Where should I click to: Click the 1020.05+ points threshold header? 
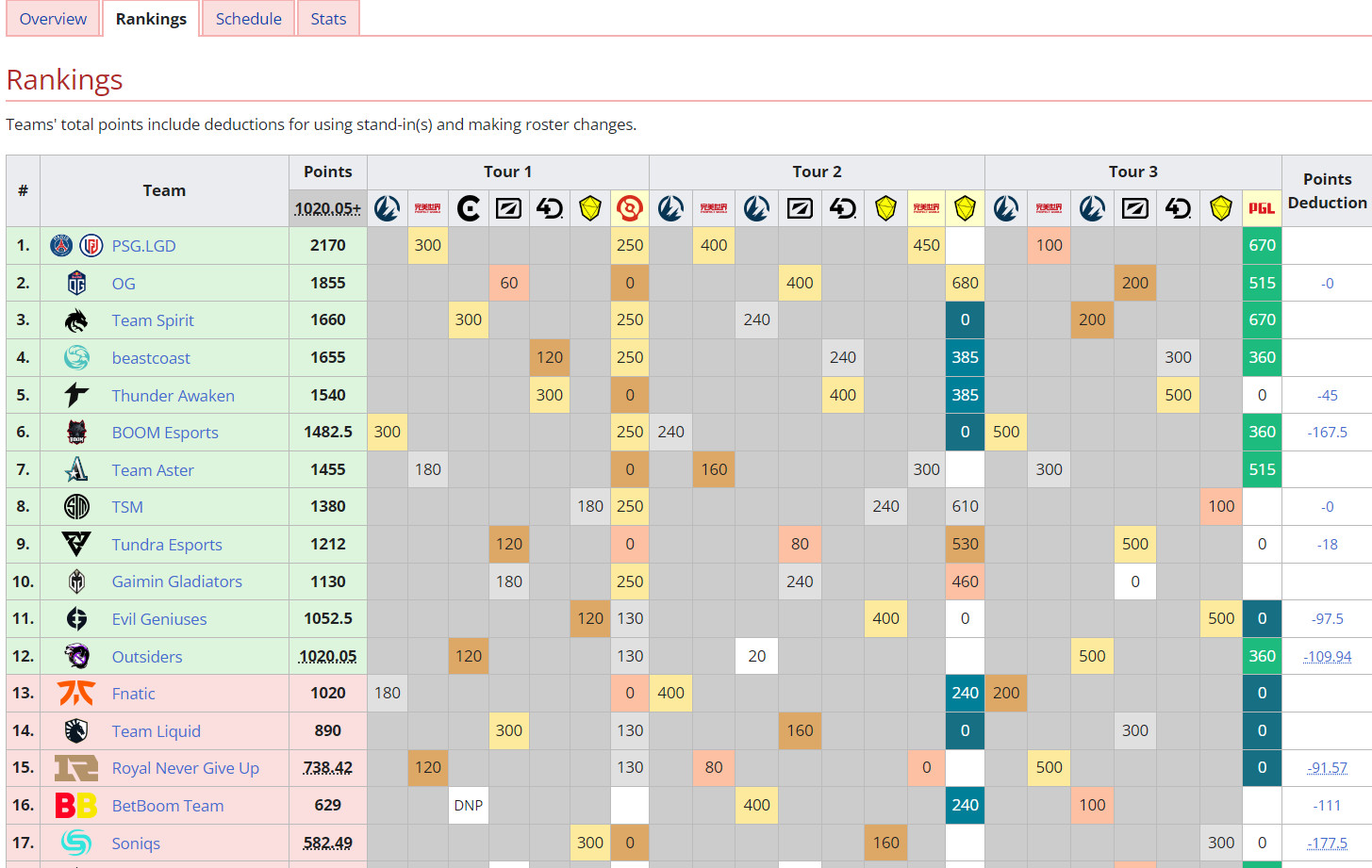pos(328,208)
